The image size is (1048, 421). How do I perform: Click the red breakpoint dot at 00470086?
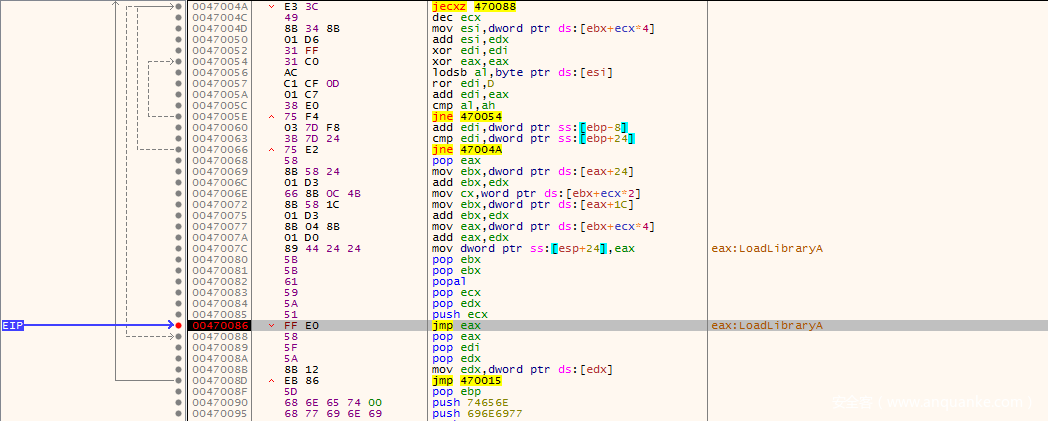178,326
